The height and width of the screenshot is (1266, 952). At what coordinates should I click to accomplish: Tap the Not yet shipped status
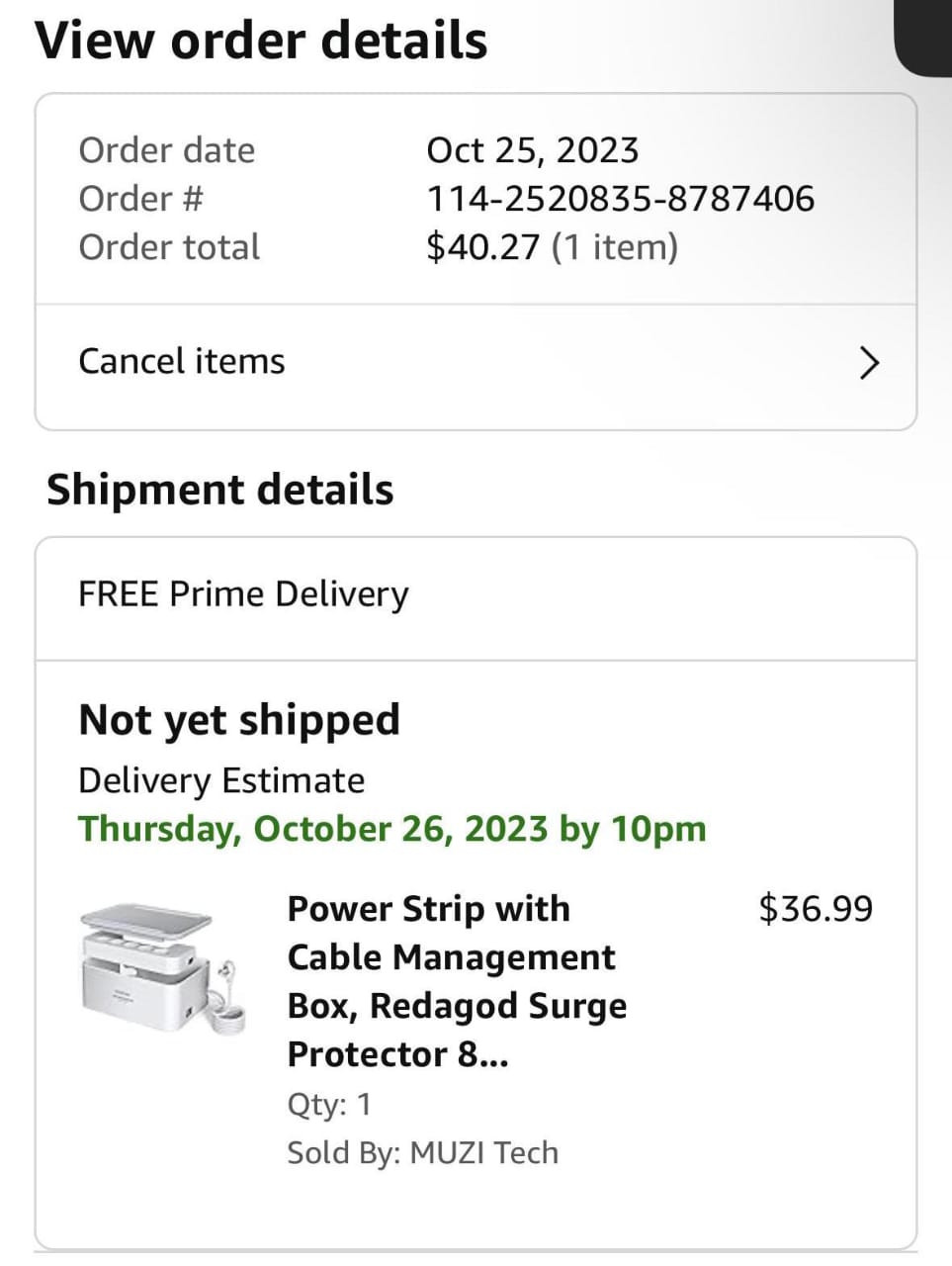click(x=239, y=720)
